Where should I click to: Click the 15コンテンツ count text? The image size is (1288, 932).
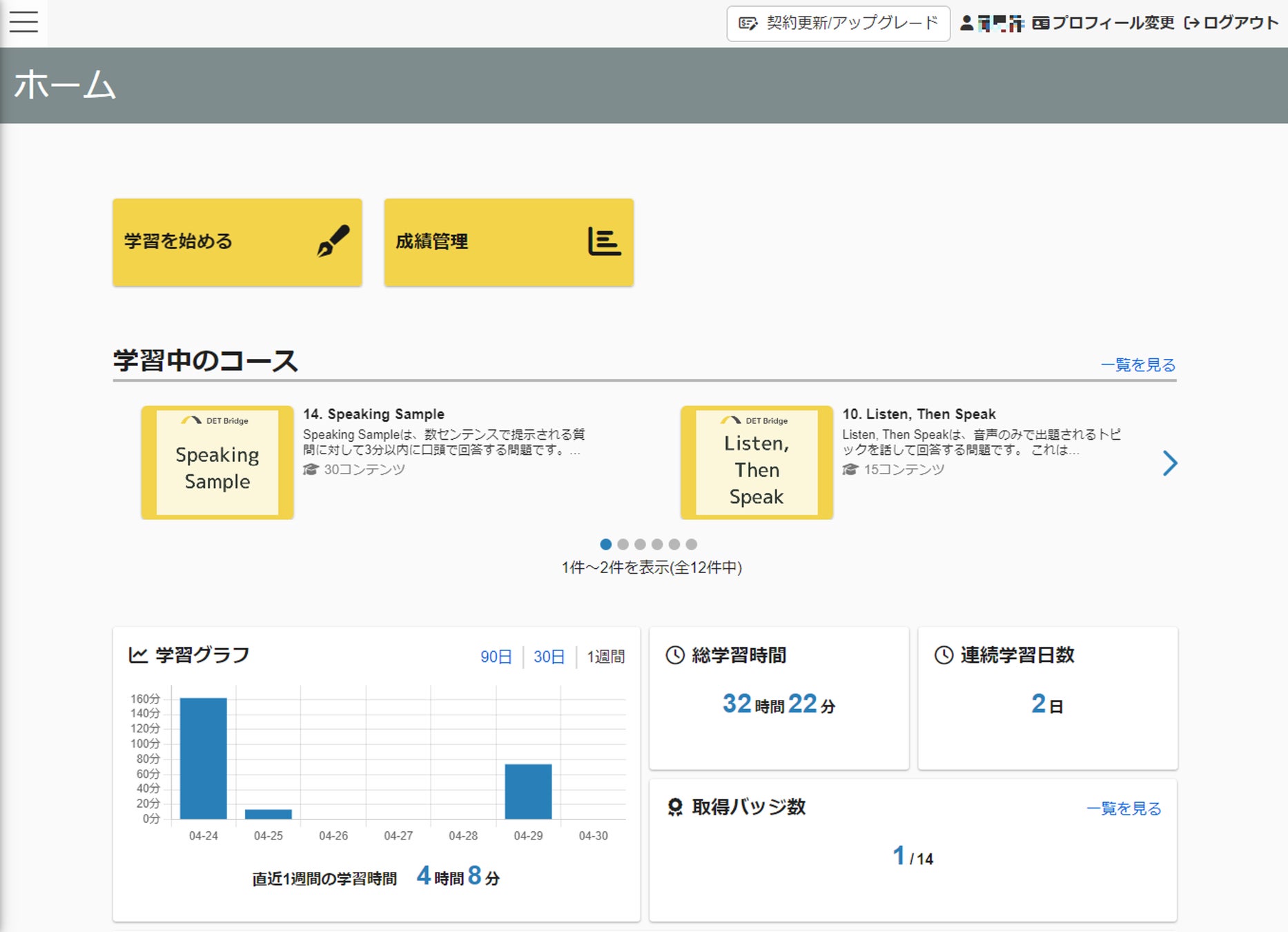904,469
